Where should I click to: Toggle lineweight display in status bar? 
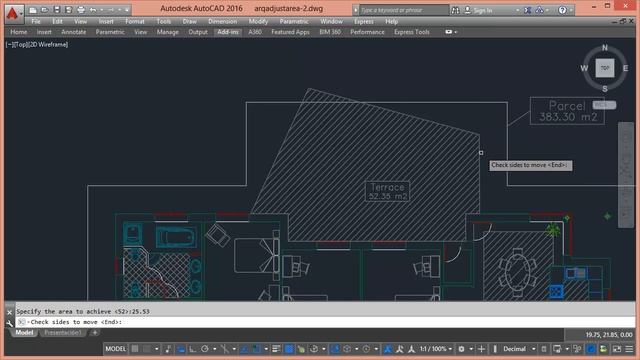click(x=276, y=349)
